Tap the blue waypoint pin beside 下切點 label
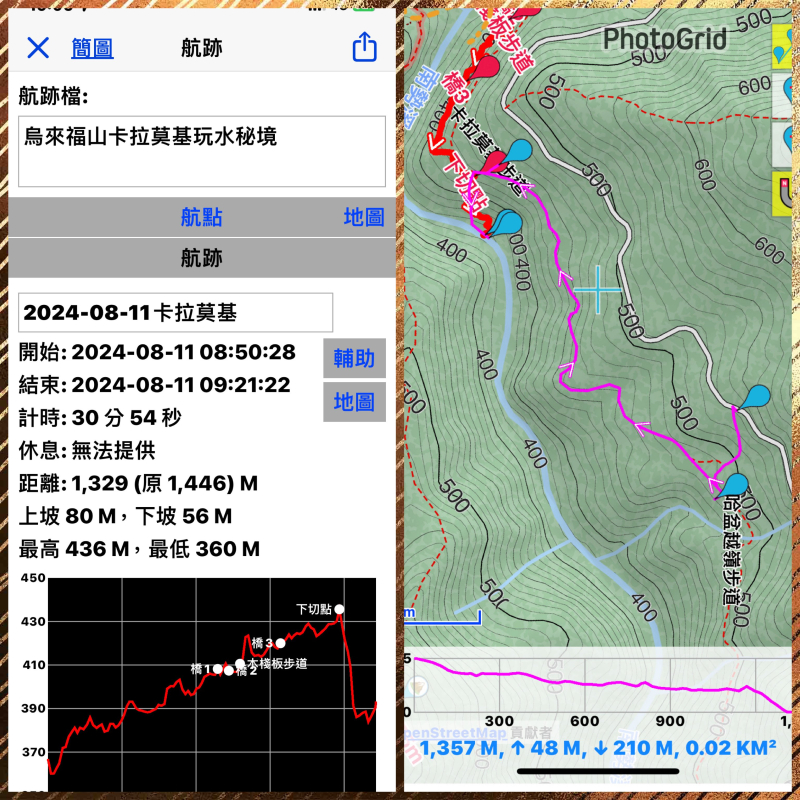 [x=508, y=222]
